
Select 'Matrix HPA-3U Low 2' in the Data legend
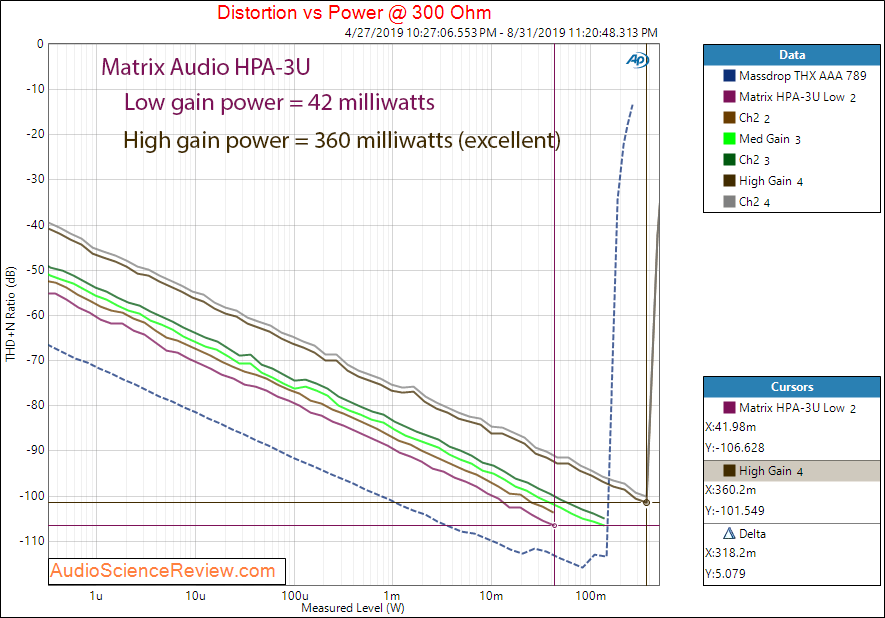tap(797, 97)
